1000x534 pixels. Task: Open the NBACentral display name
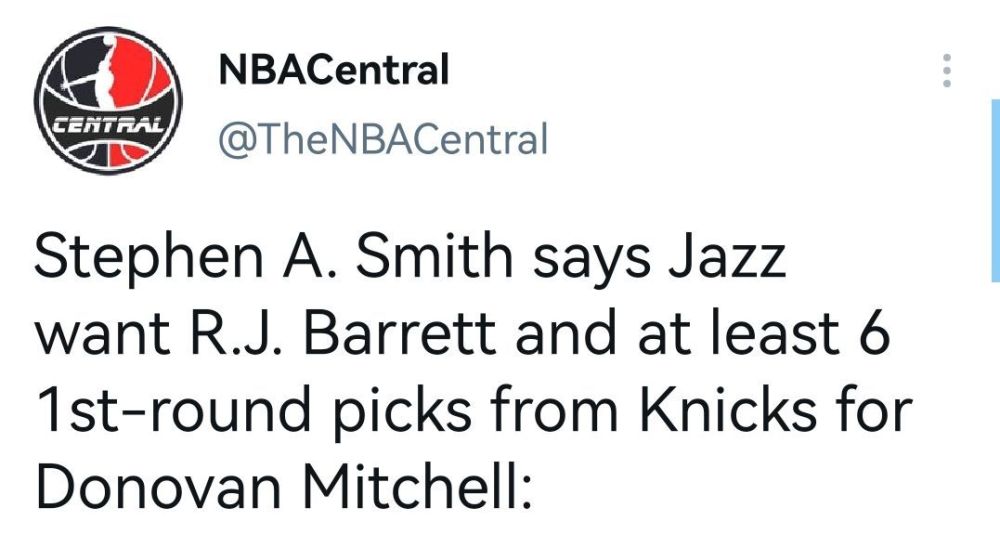(x=334, y=69)
